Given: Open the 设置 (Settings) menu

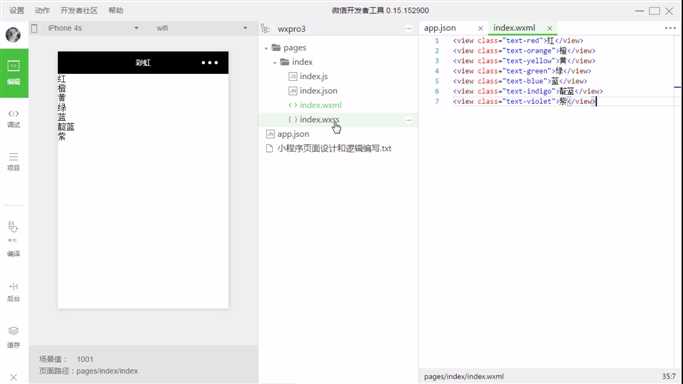Looking at the screenshot, I should [x=17, y=10].
